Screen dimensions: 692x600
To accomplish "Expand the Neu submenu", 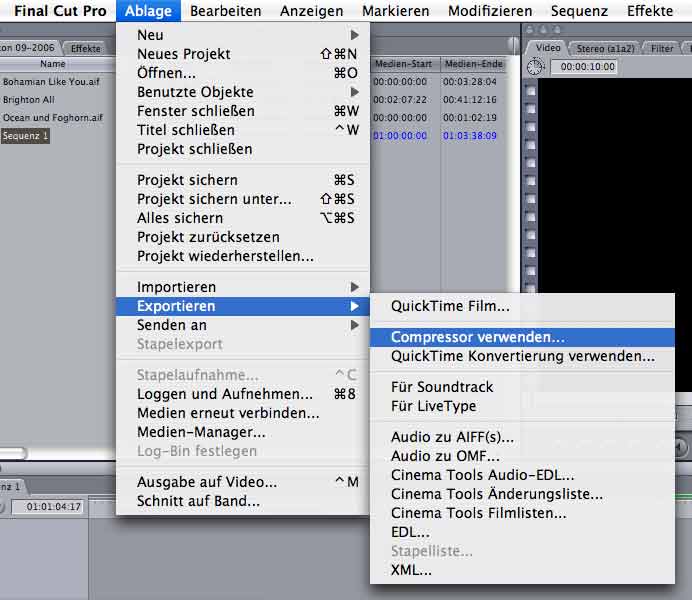I will coord(243,35).
